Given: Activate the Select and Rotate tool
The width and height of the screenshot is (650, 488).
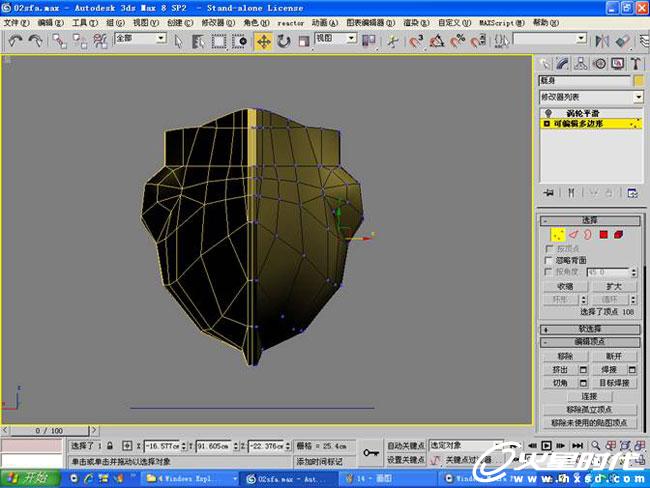Looking at the screenshot, I should point(284,41).
